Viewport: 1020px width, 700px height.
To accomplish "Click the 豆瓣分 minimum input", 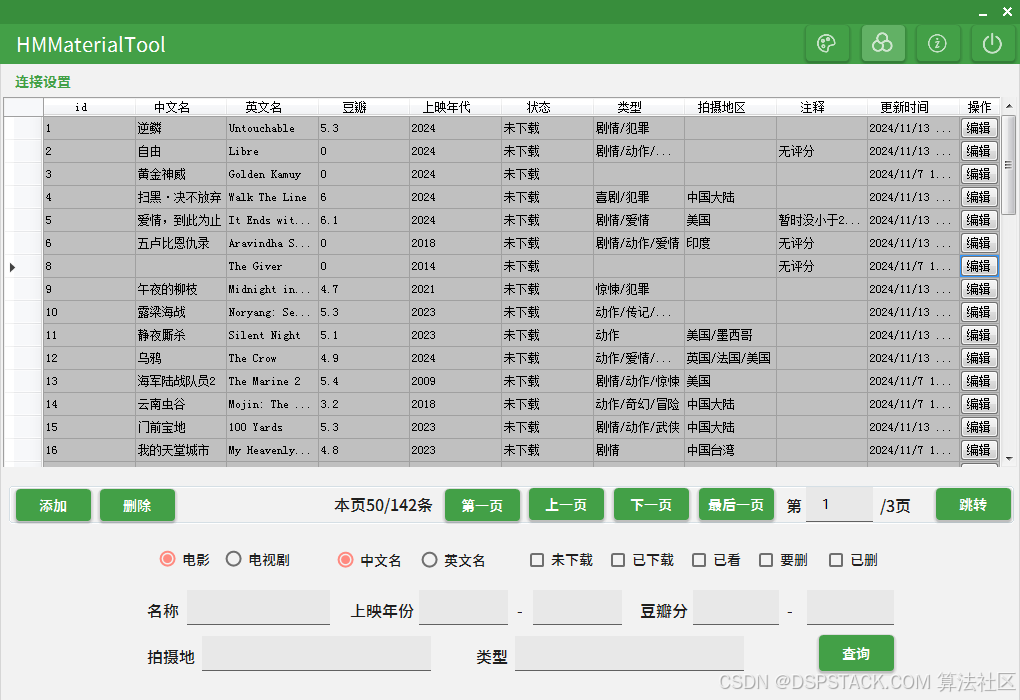I will pyautogui.click(x=736, y=608).
